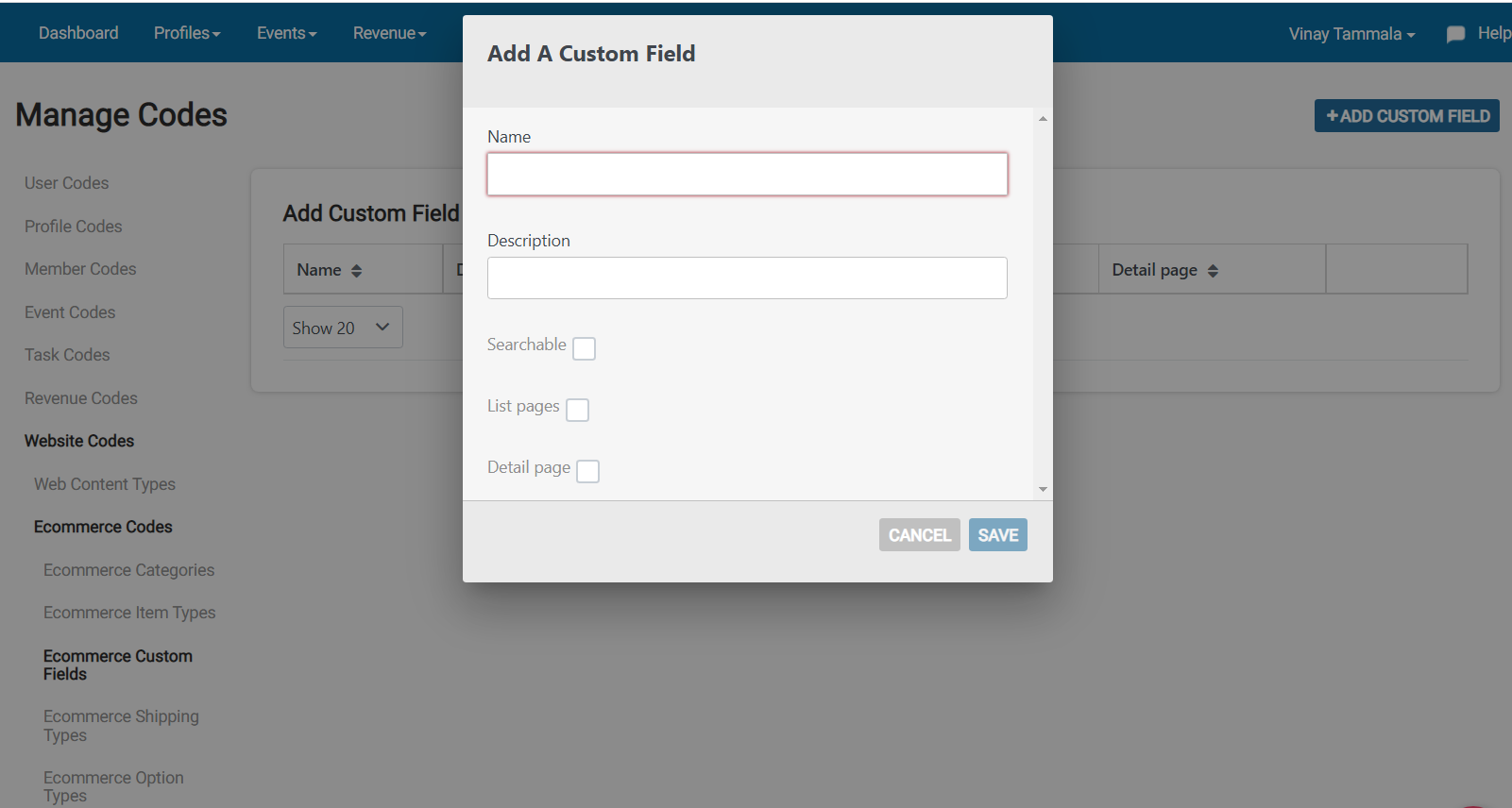This screenshot has width=1512, height=808.
Task: Tick the Detail page checkbox
Action: 587,471
